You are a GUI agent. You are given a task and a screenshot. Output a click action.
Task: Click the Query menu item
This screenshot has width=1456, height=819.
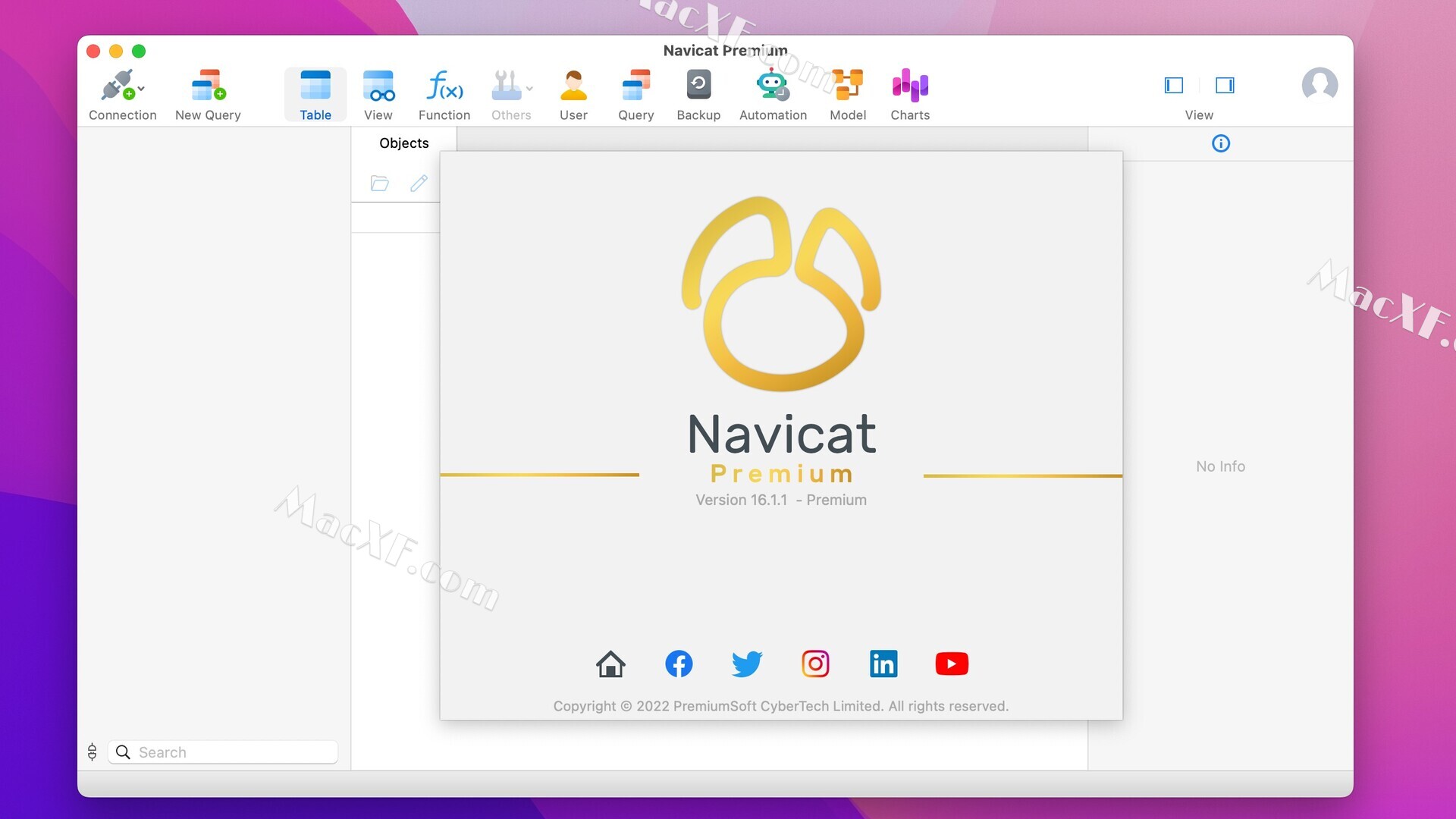[x=634, y=95]
